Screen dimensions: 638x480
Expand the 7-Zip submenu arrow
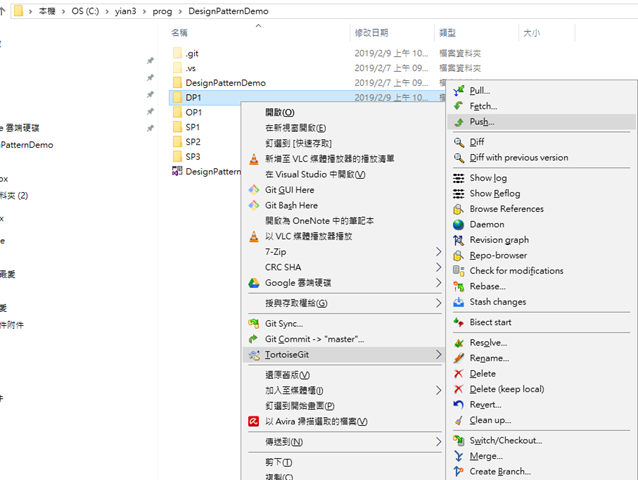tap(438, 252)
